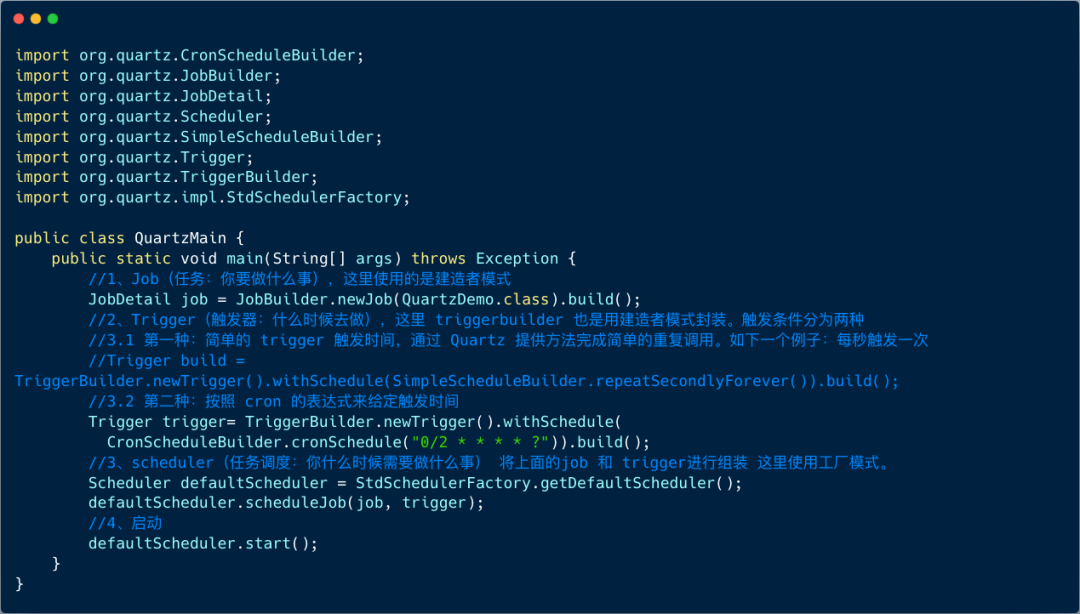Click the defaultScheduler.start() line
Viewport: 1080px width, 614px height.
pyautogui.click(x=203, y=544)
